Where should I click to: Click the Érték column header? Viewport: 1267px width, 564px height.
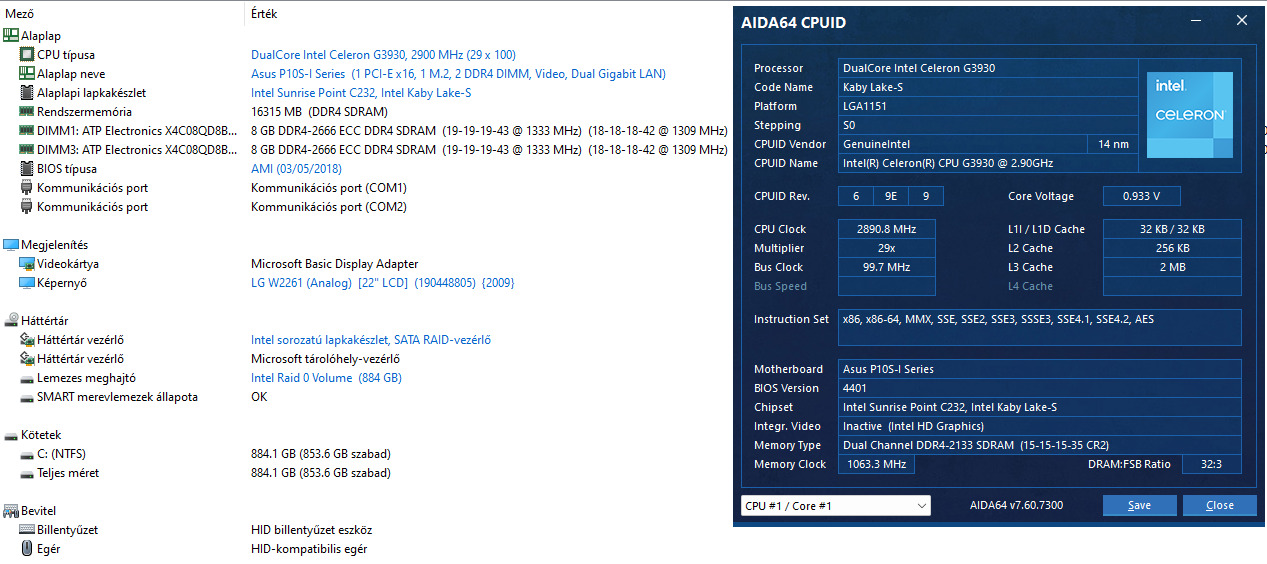[x=264, y=14]
